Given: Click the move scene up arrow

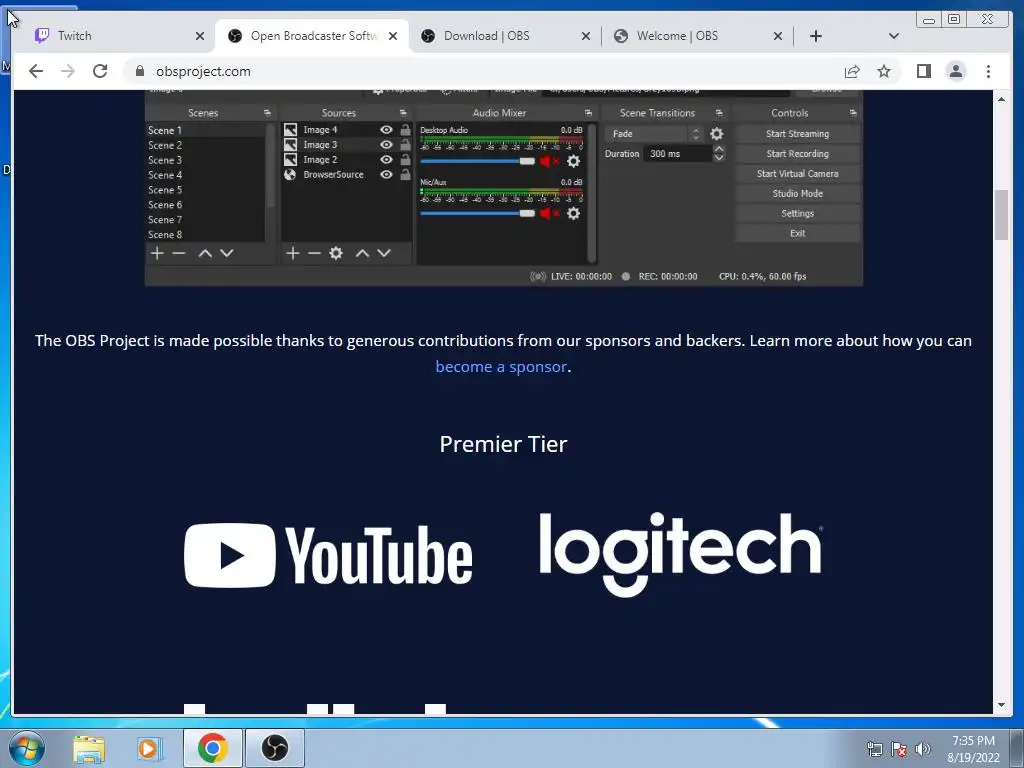Looking at the screenshot, I should pyautogui.click(x=205, y=253).
